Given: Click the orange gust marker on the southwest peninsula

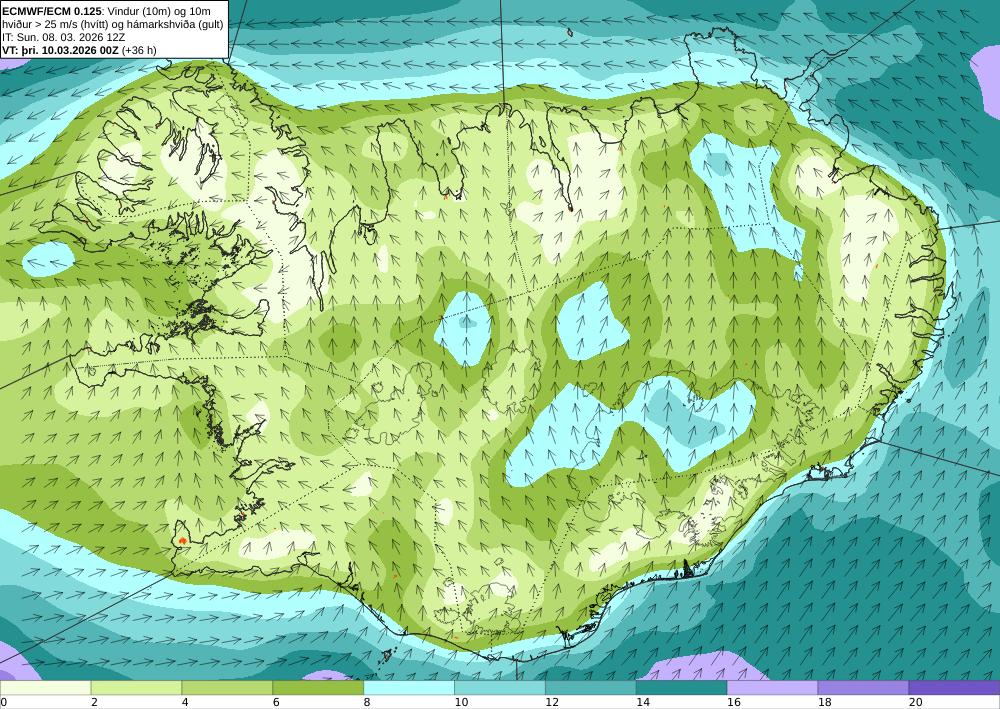Looking at the screenshot, I should point(183,541).
